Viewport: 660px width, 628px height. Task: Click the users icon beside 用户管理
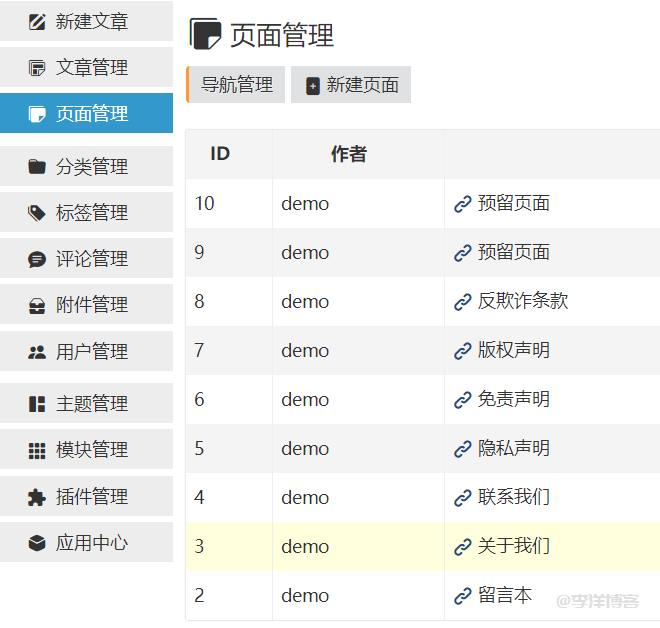(x=37, y=352)
